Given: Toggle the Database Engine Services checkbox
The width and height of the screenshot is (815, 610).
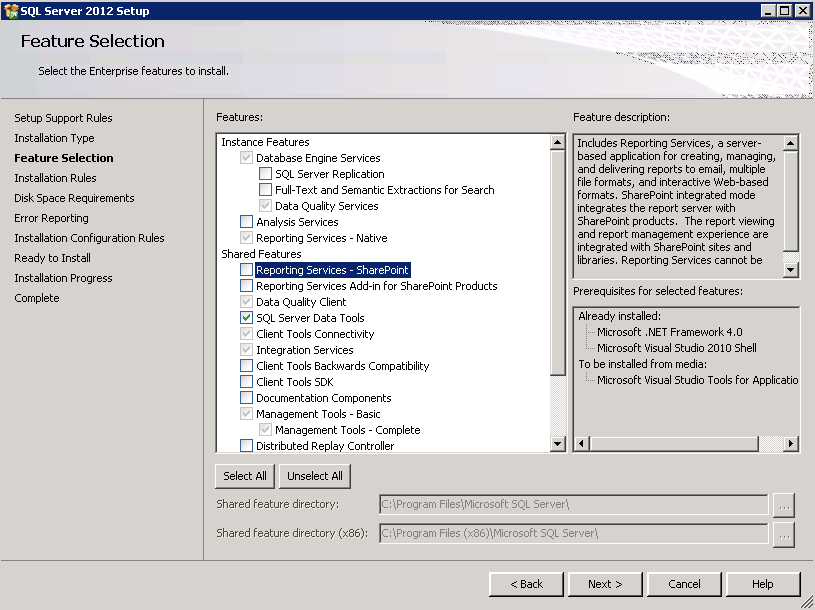Looking at the screenshot, I should tap(246, 158).
